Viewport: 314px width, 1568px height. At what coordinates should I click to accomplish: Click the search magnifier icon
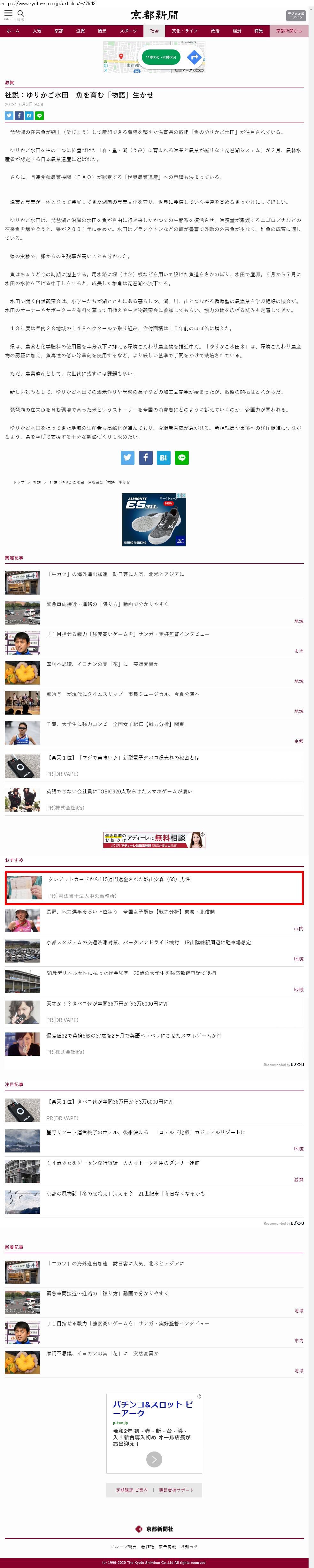tap(21, 14)
